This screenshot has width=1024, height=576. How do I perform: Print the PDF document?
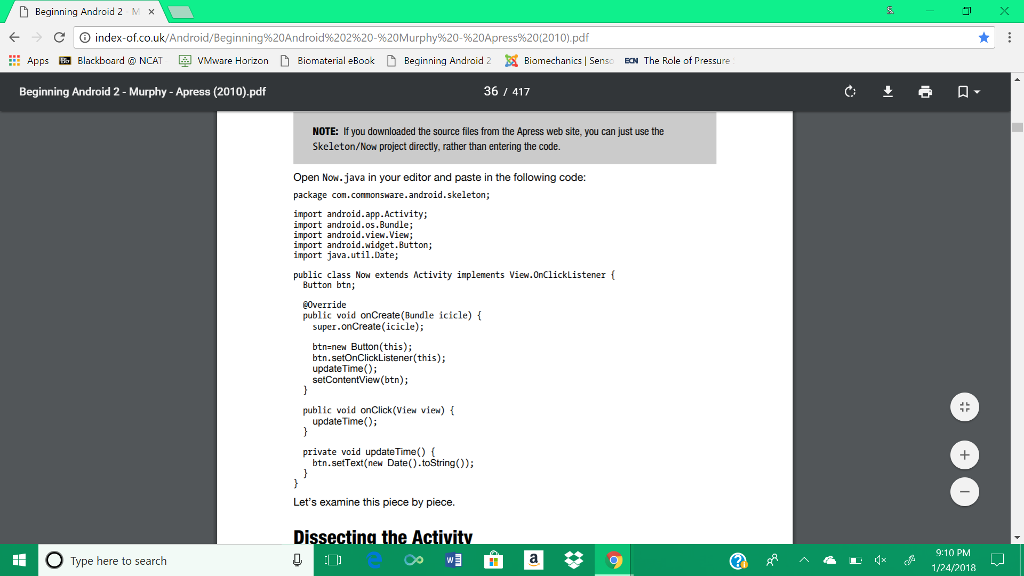coord(925,91)
